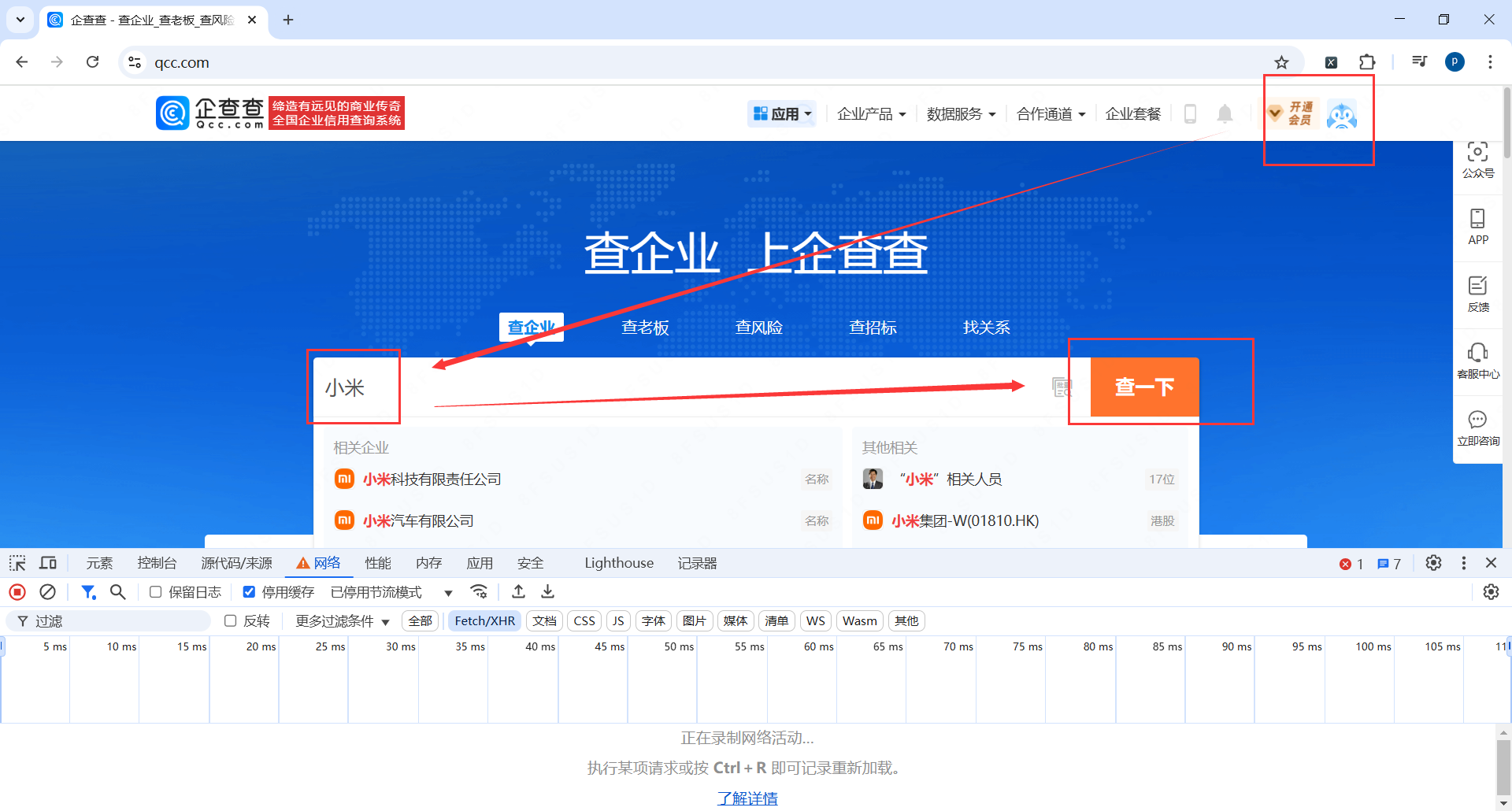Clear the network log
The height and width of the screenshot is (811, 1512).
click(x=47, y=592)
